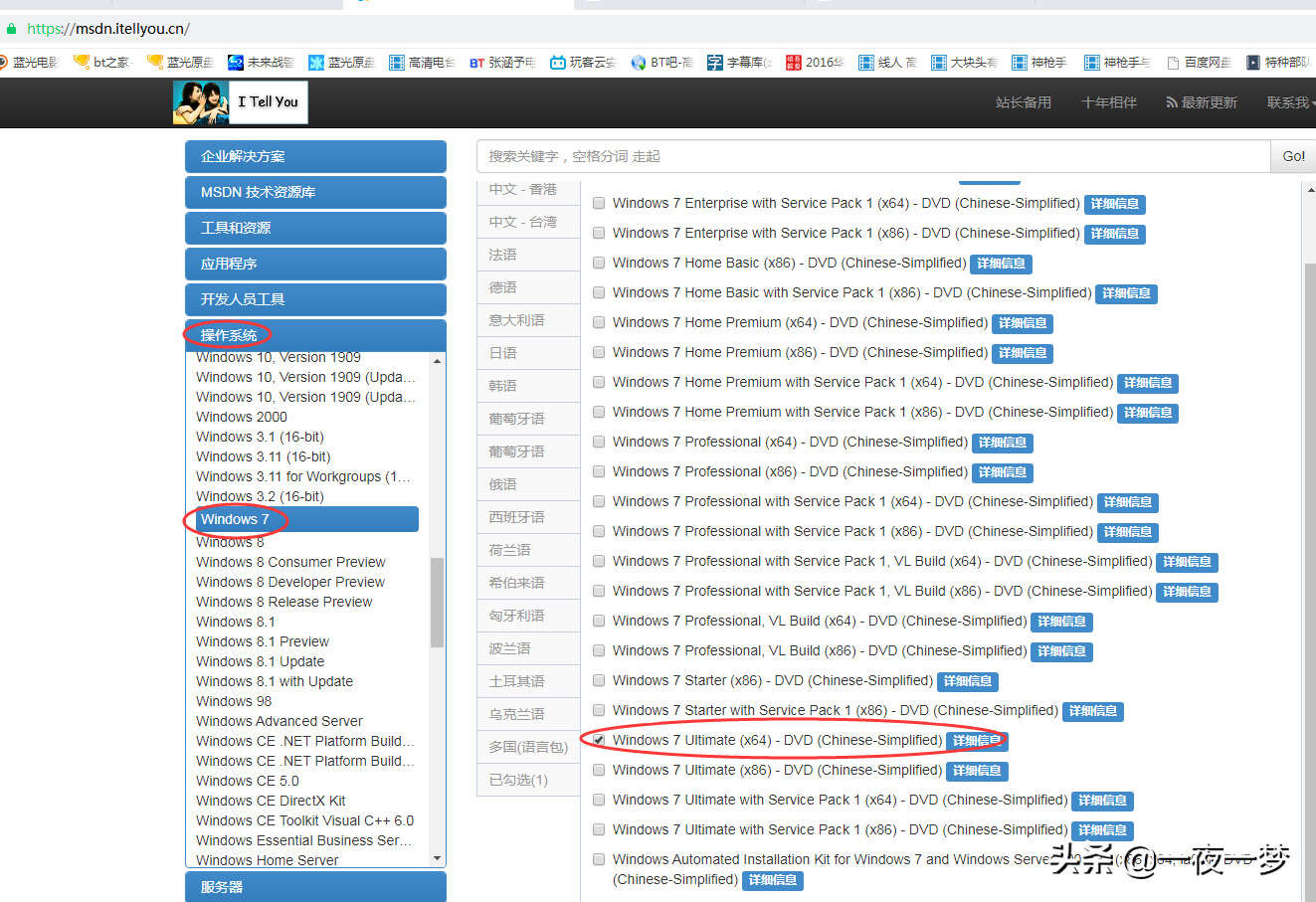
Task: Select Windows Advanced Server entry
Action: [280, 721]
